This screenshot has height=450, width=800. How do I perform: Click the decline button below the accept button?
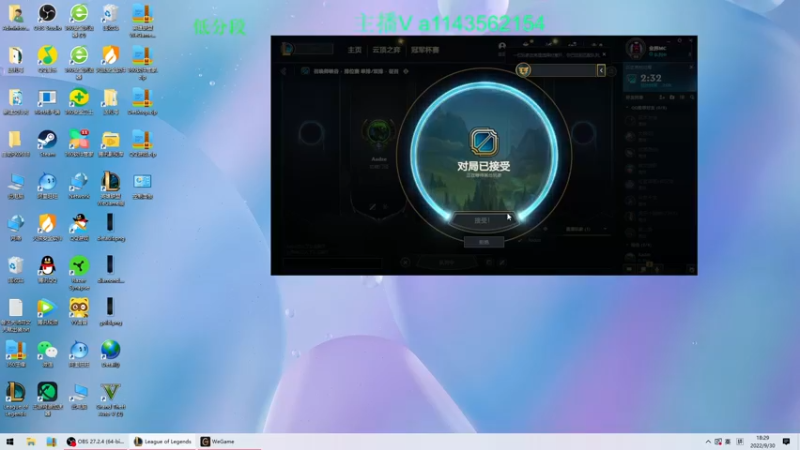[x=484, y=242]
